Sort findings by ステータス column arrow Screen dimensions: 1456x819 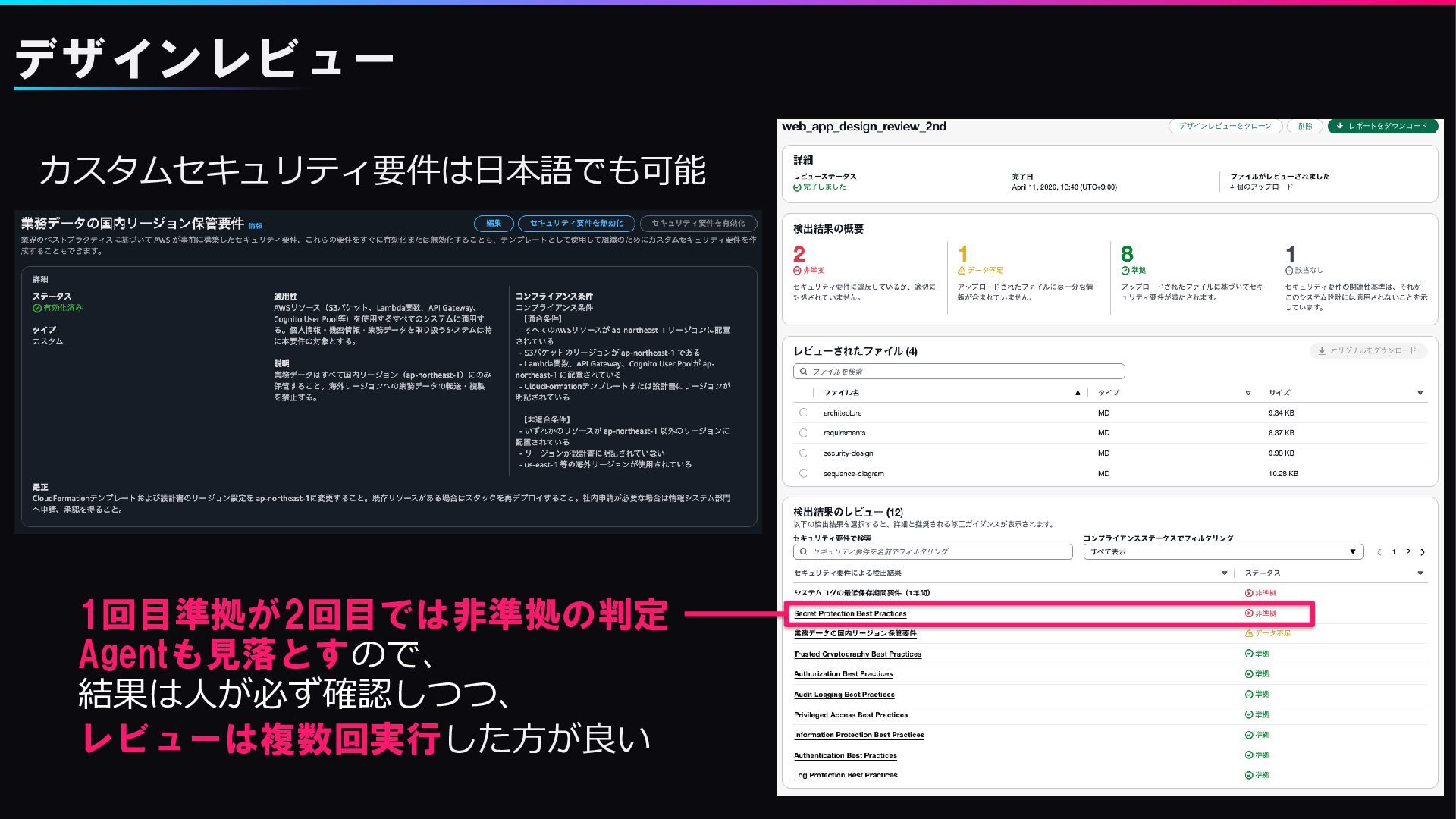click(1420, 573)
